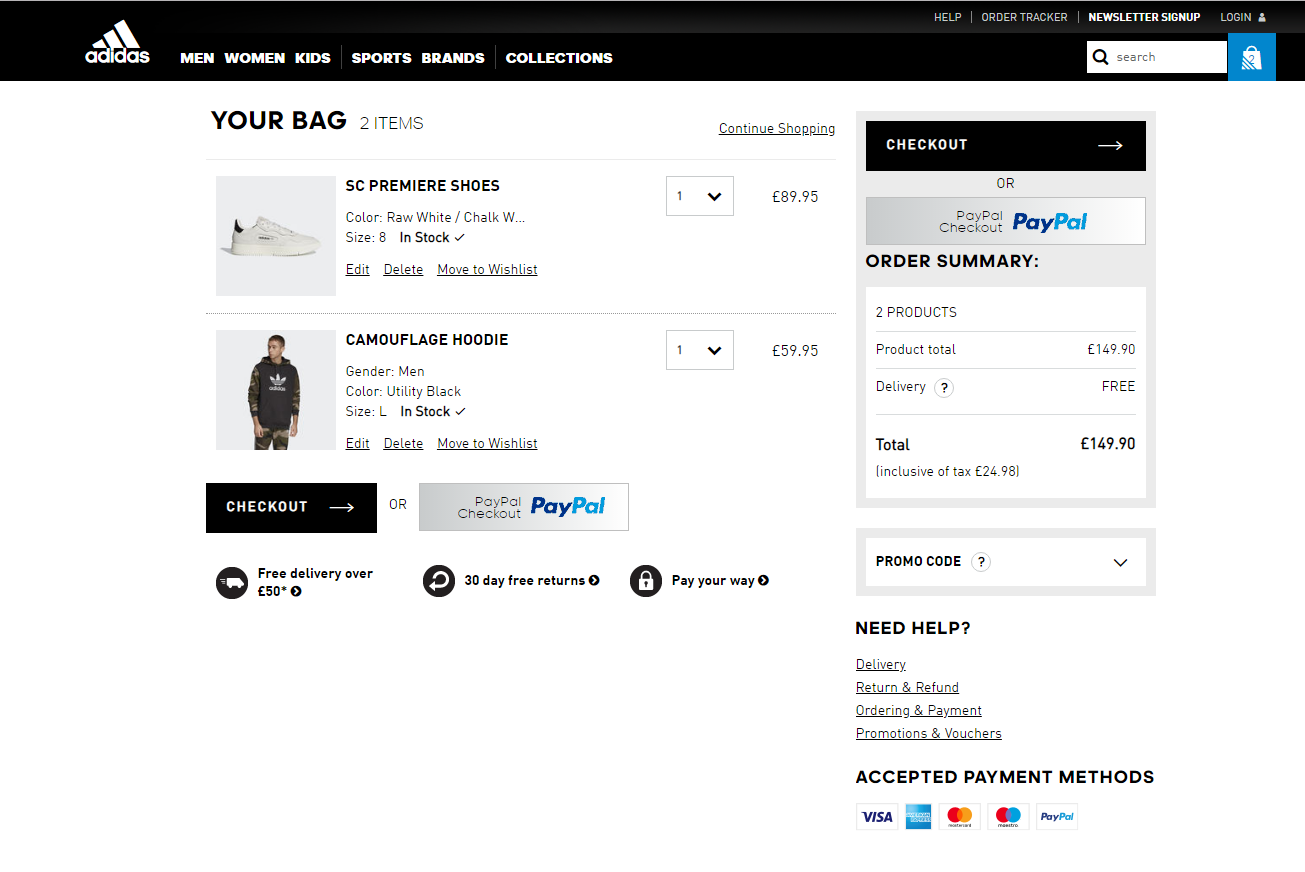Click the free delivery truck icon
The height and width of the screenshot is (872, 1305).
232,581
